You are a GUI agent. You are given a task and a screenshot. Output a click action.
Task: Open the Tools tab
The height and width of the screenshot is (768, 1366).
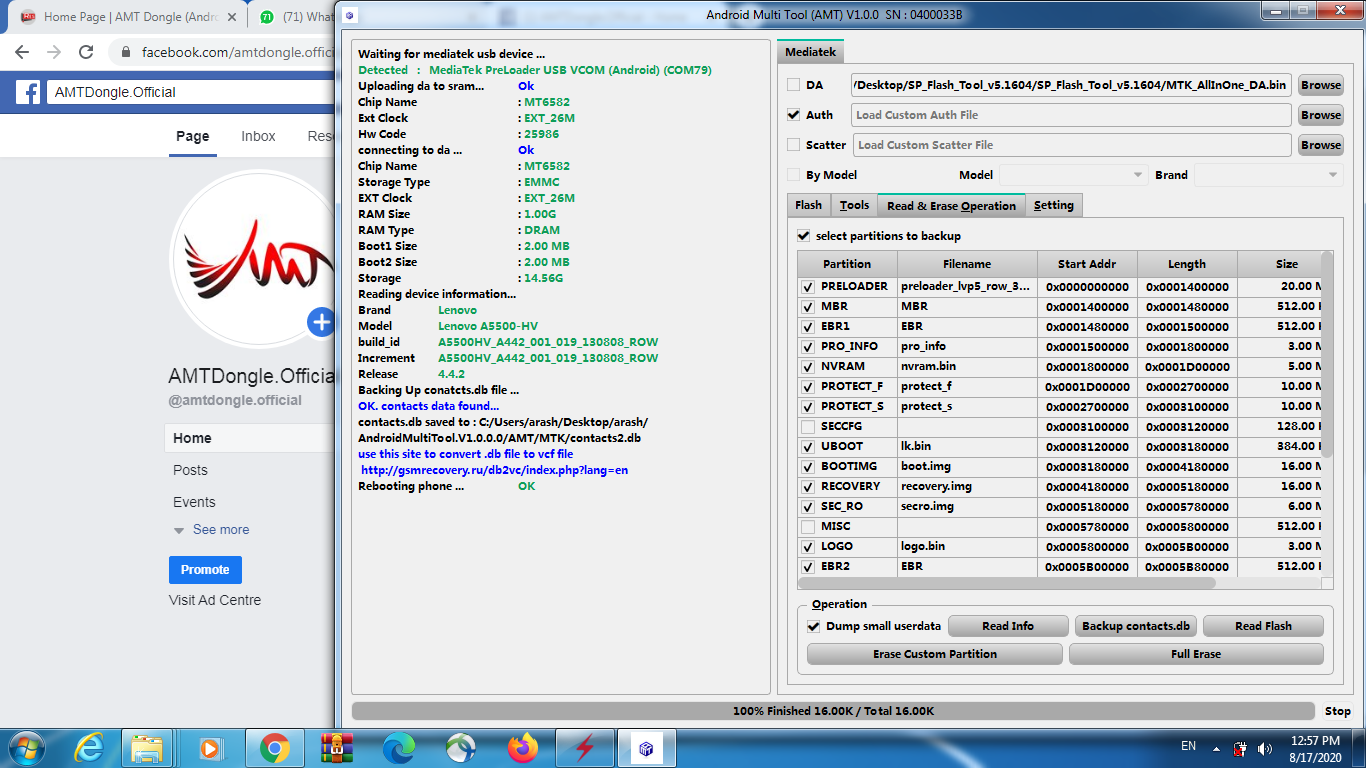854,205
